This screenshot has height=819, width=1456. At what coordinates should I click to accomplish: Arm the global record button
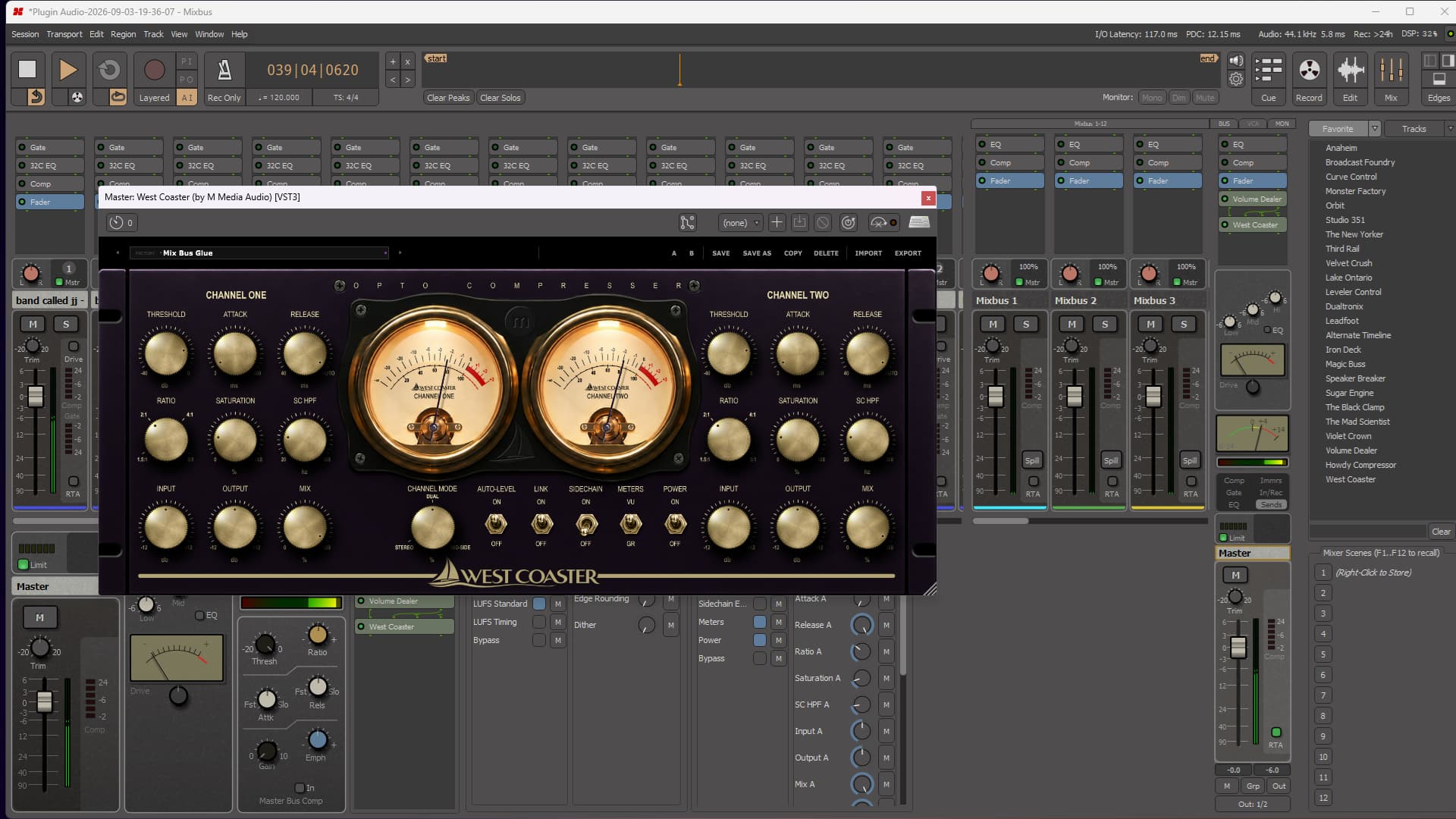[154, 70]
